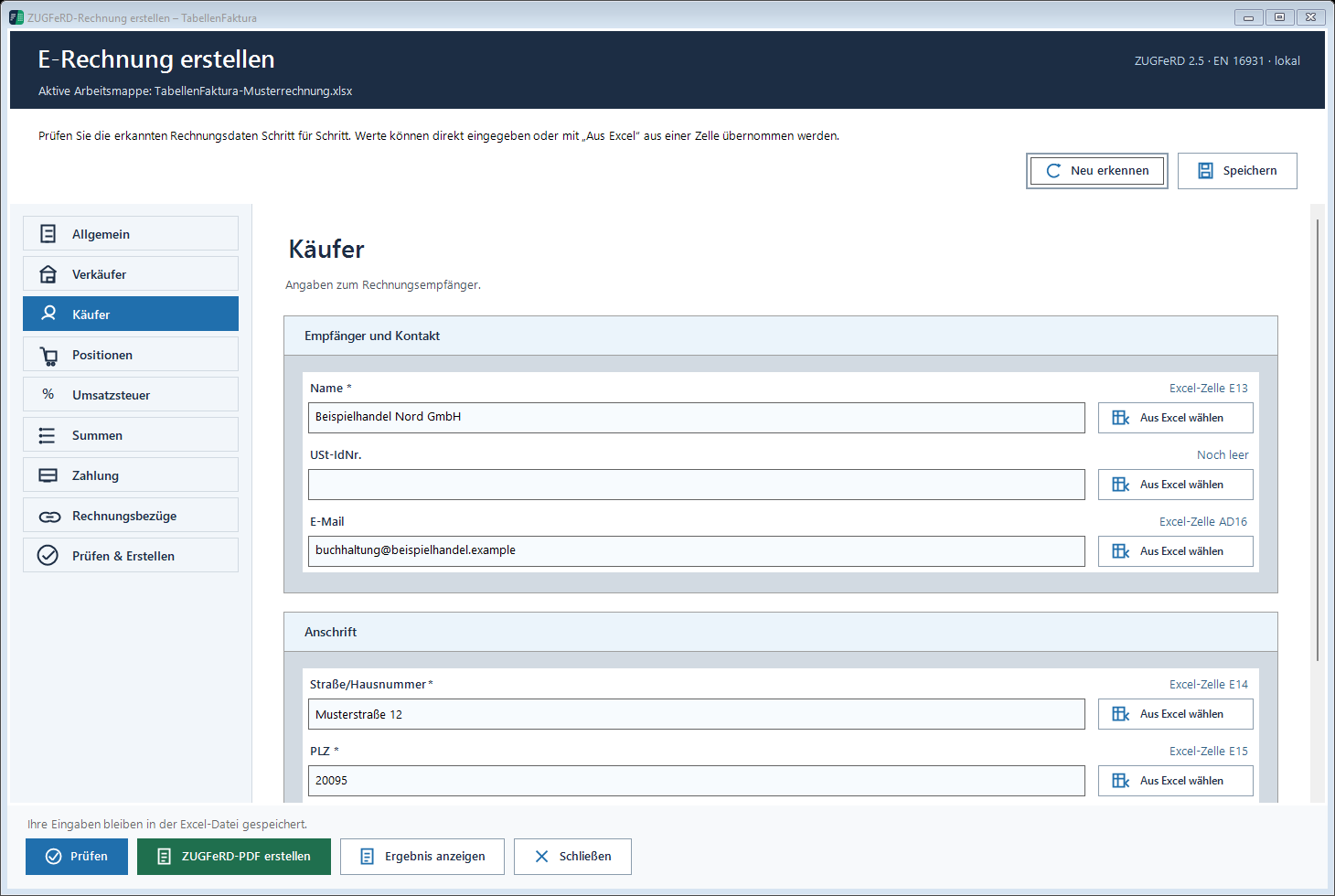Go to the Positionen section
1335x896 pixels.
coord(131,354)
